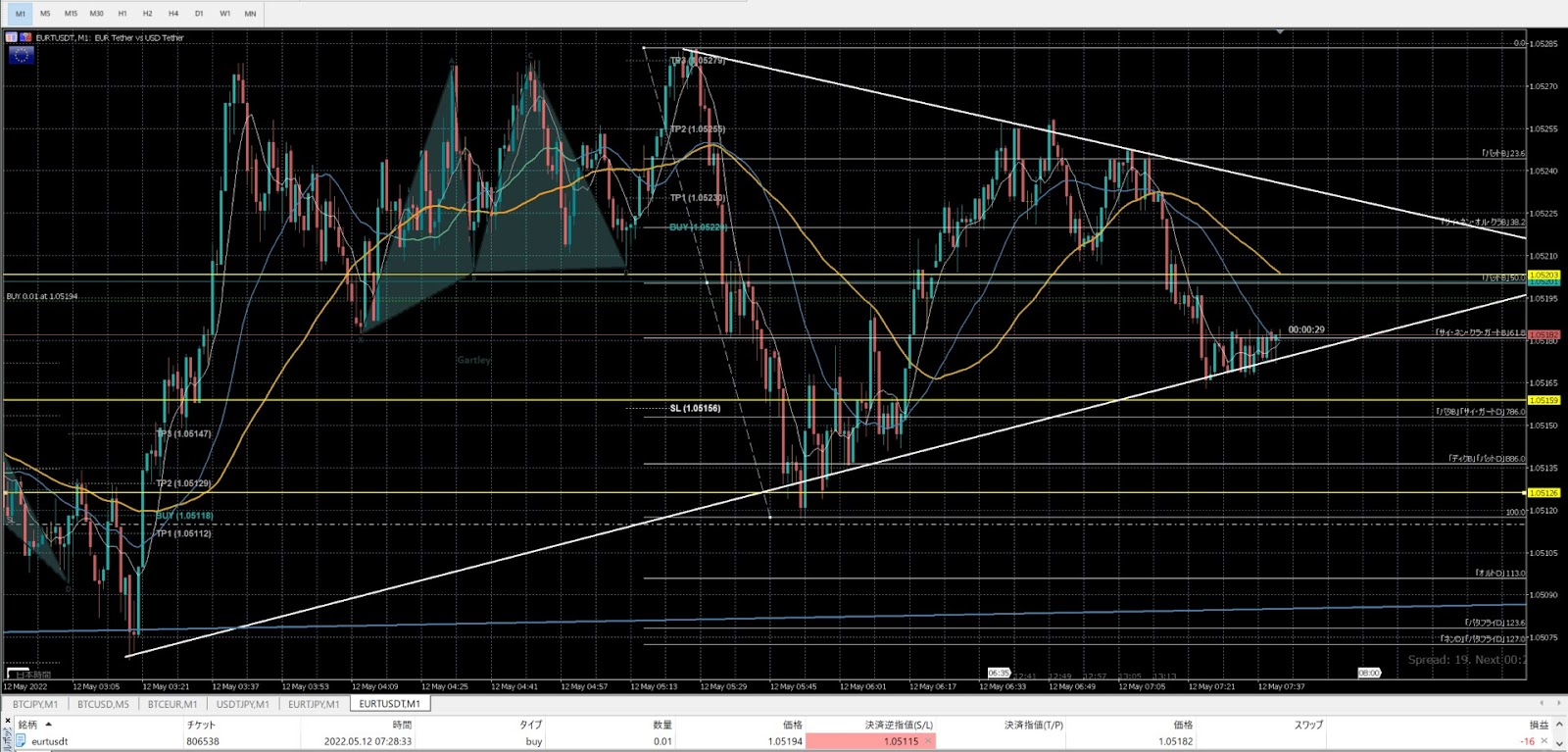
Task: Click the chart shift triangle marker at top
Action: pyautogui.click(x=1279, y=32)
